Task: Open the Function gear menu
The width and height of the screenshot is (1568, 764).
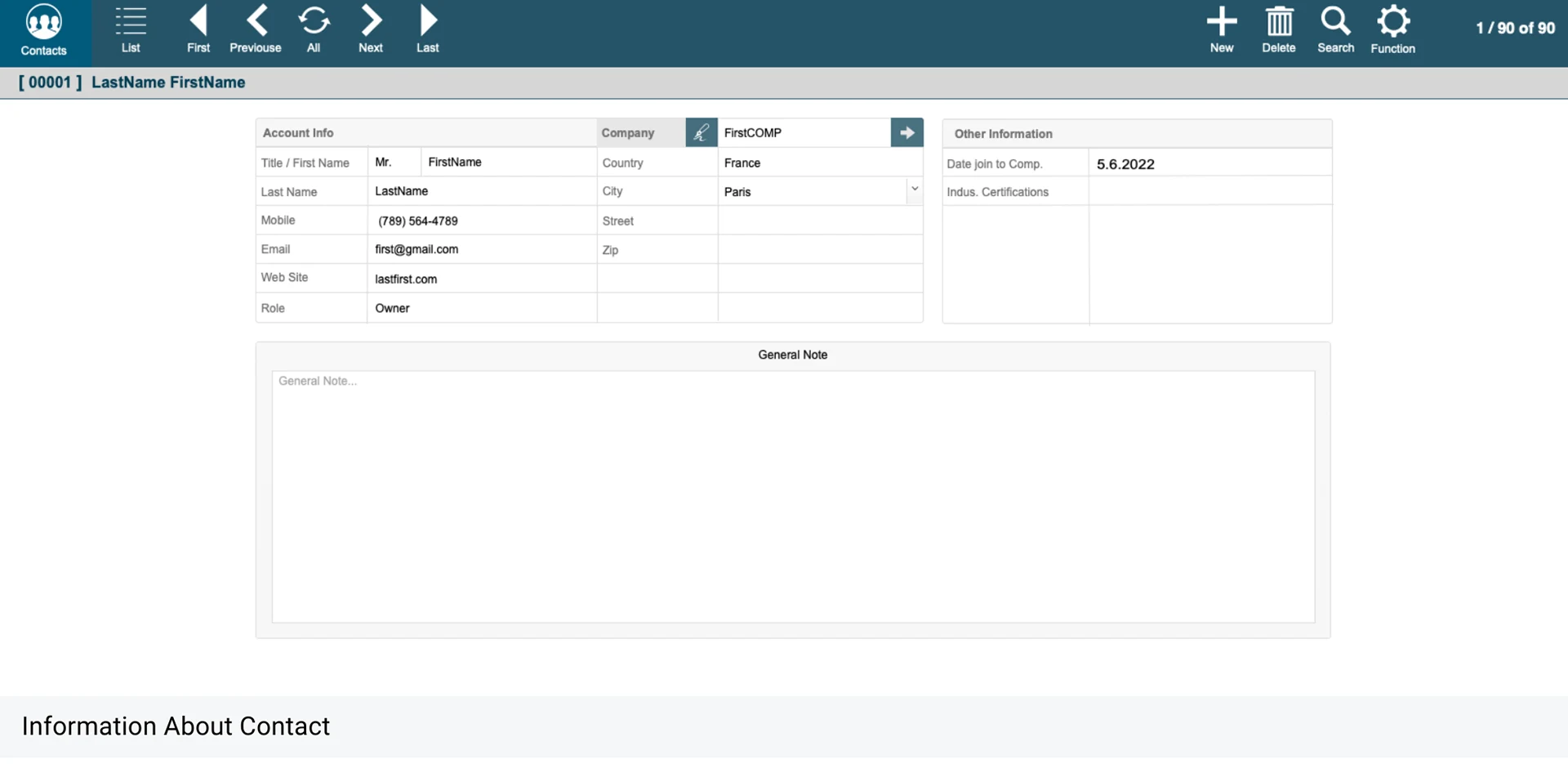Action: coord(1393,31)
